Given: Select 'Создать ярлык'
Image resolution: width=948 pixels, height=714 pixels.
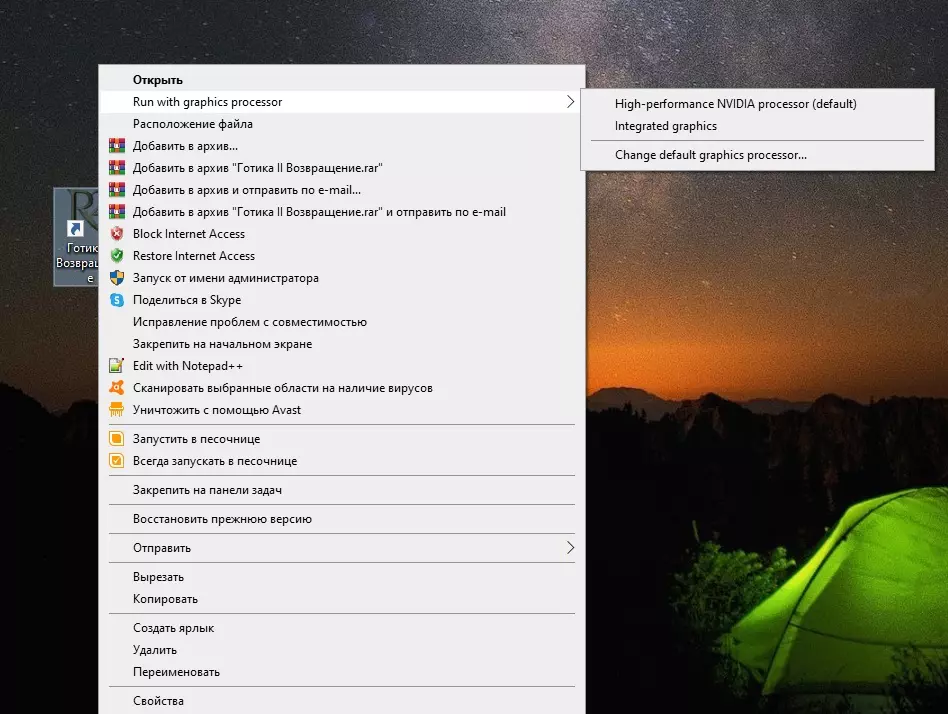Looking at the screenshot, I should (x=342, y=628).
